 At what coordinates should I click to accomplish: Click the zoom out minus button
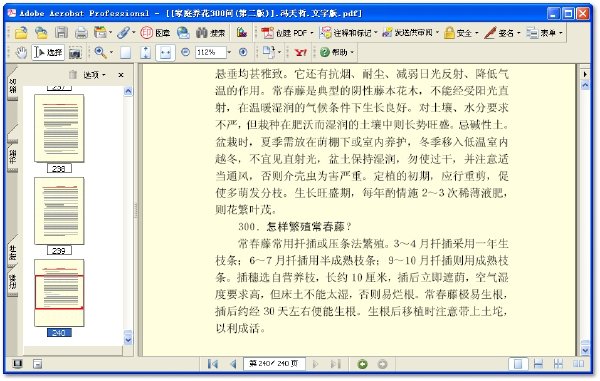(186, 52)
